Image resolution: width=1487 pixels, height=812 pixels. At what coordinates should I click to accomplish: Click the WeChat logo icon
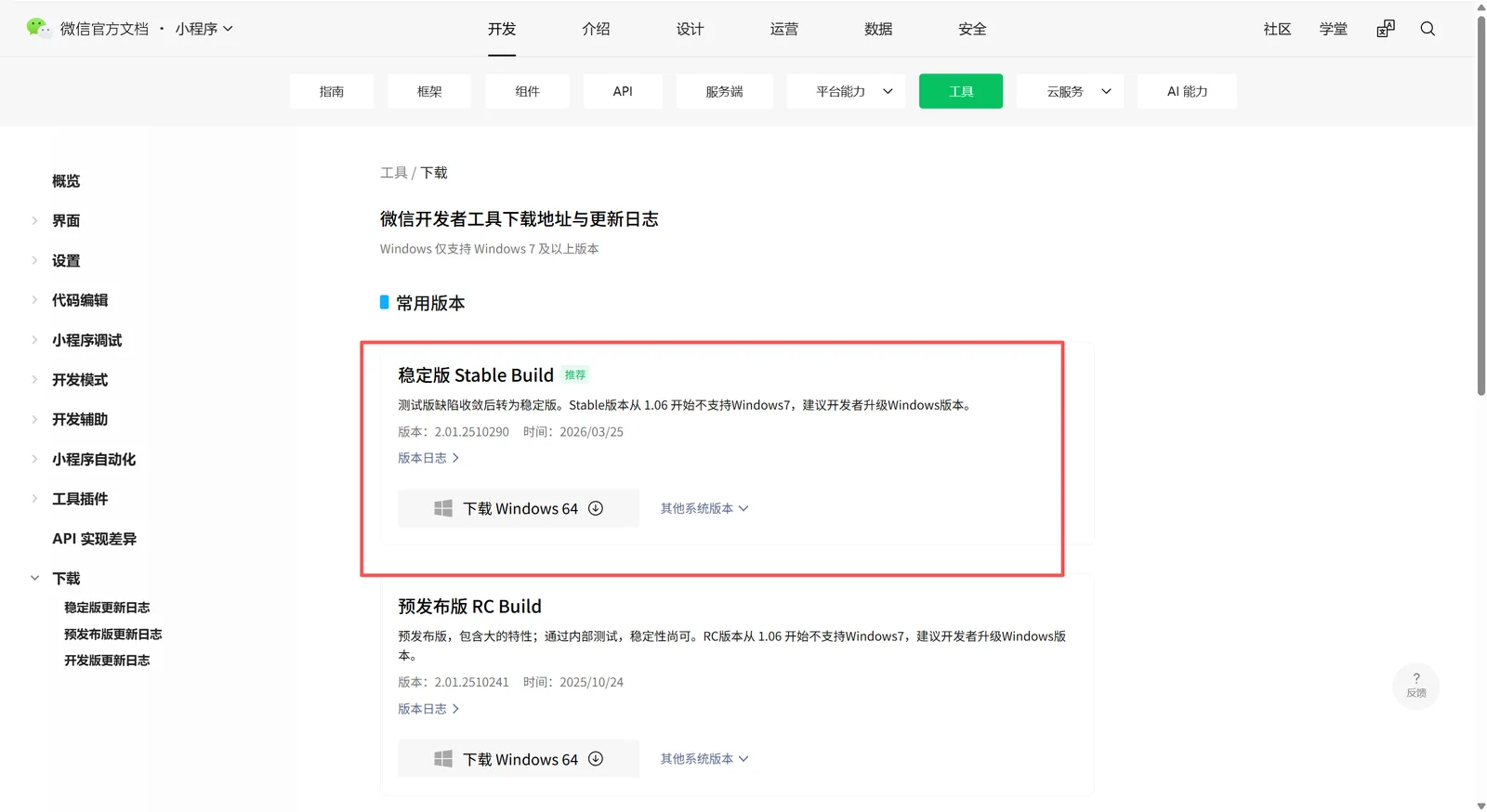[x=38, y=28]
